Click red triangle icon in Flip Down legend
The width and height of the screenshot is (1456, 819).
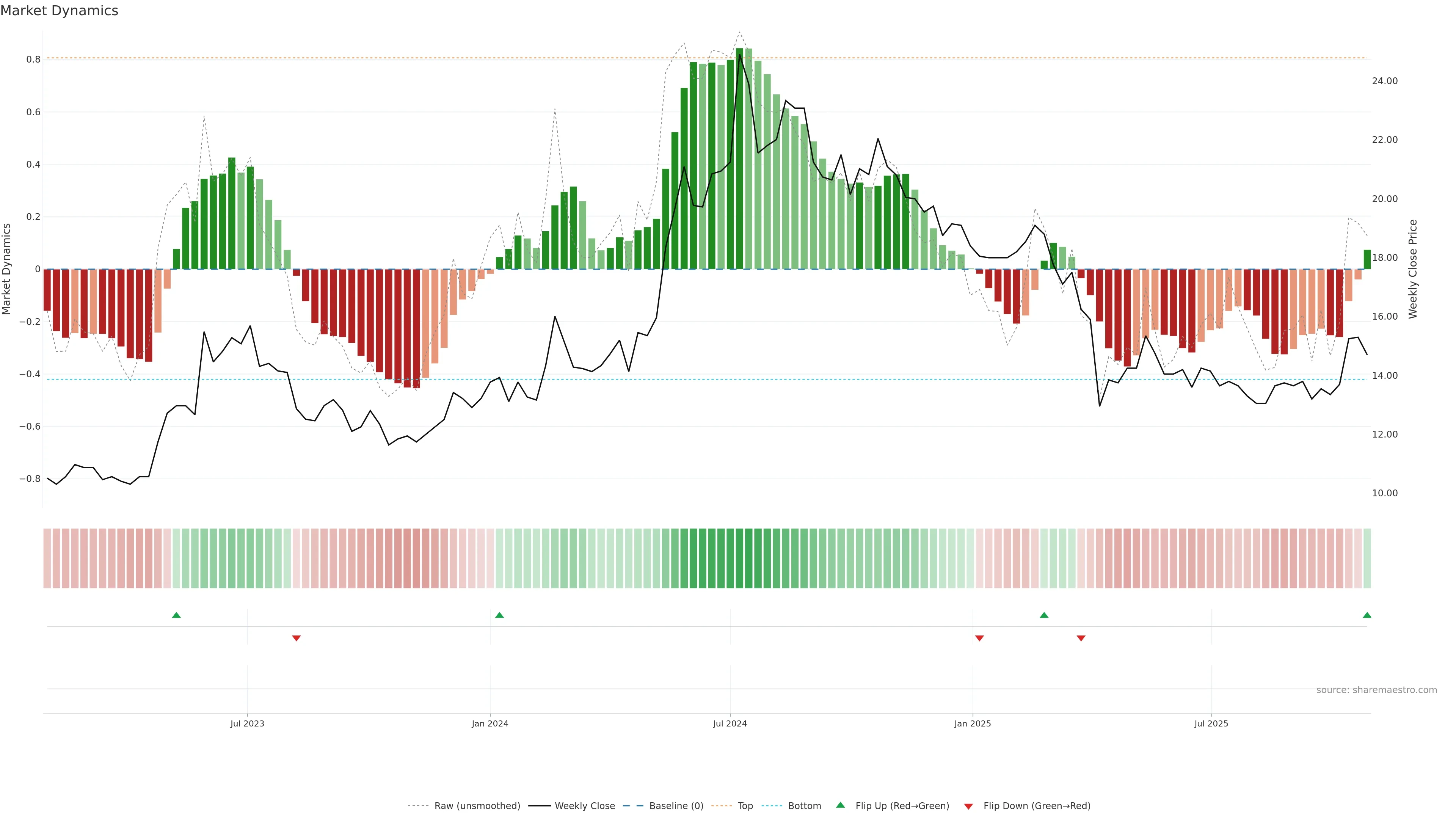tap(968, 806)
